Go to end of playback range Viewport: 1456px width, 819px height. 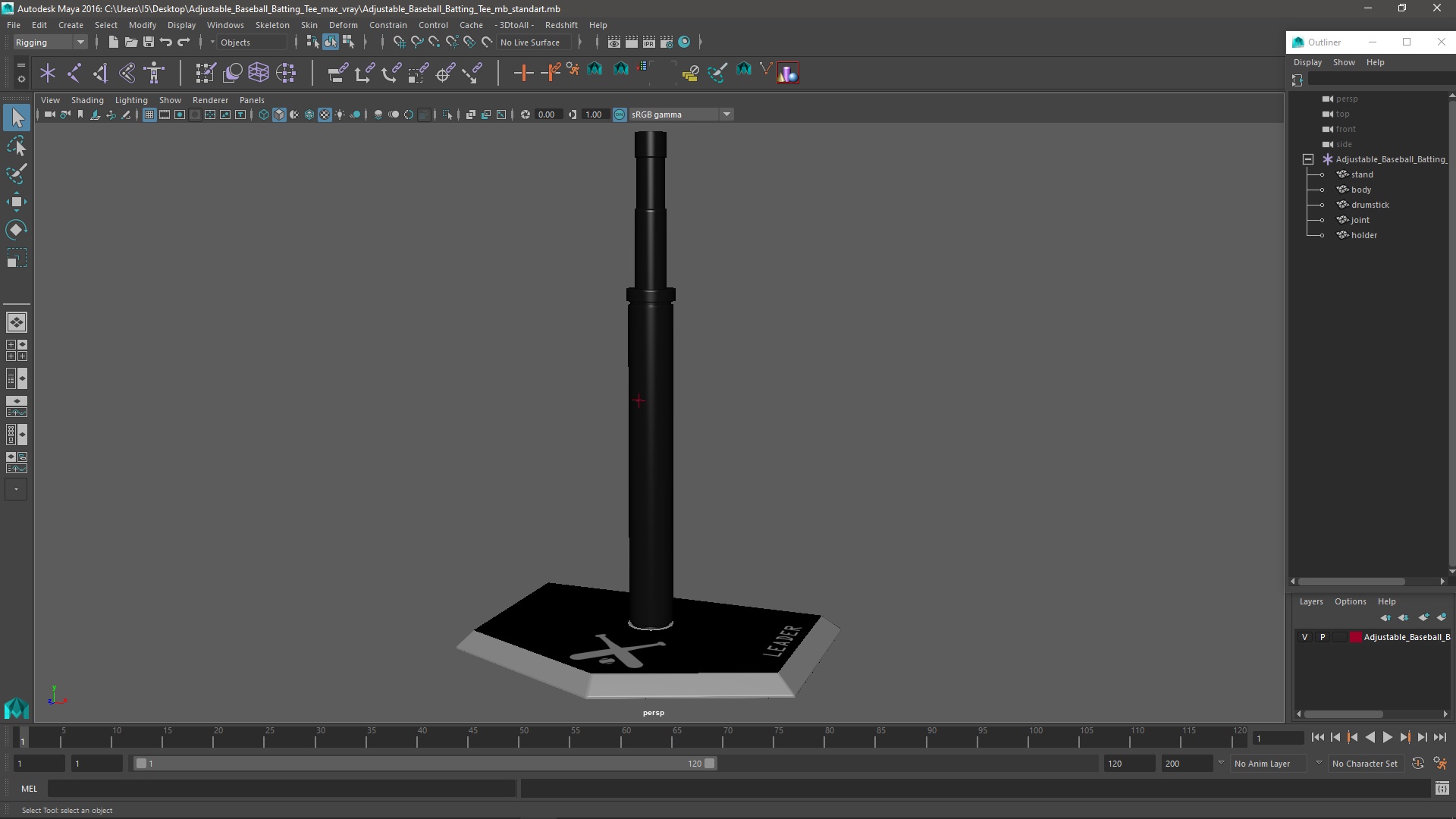pyautogui.click(x=1439, y=737)
